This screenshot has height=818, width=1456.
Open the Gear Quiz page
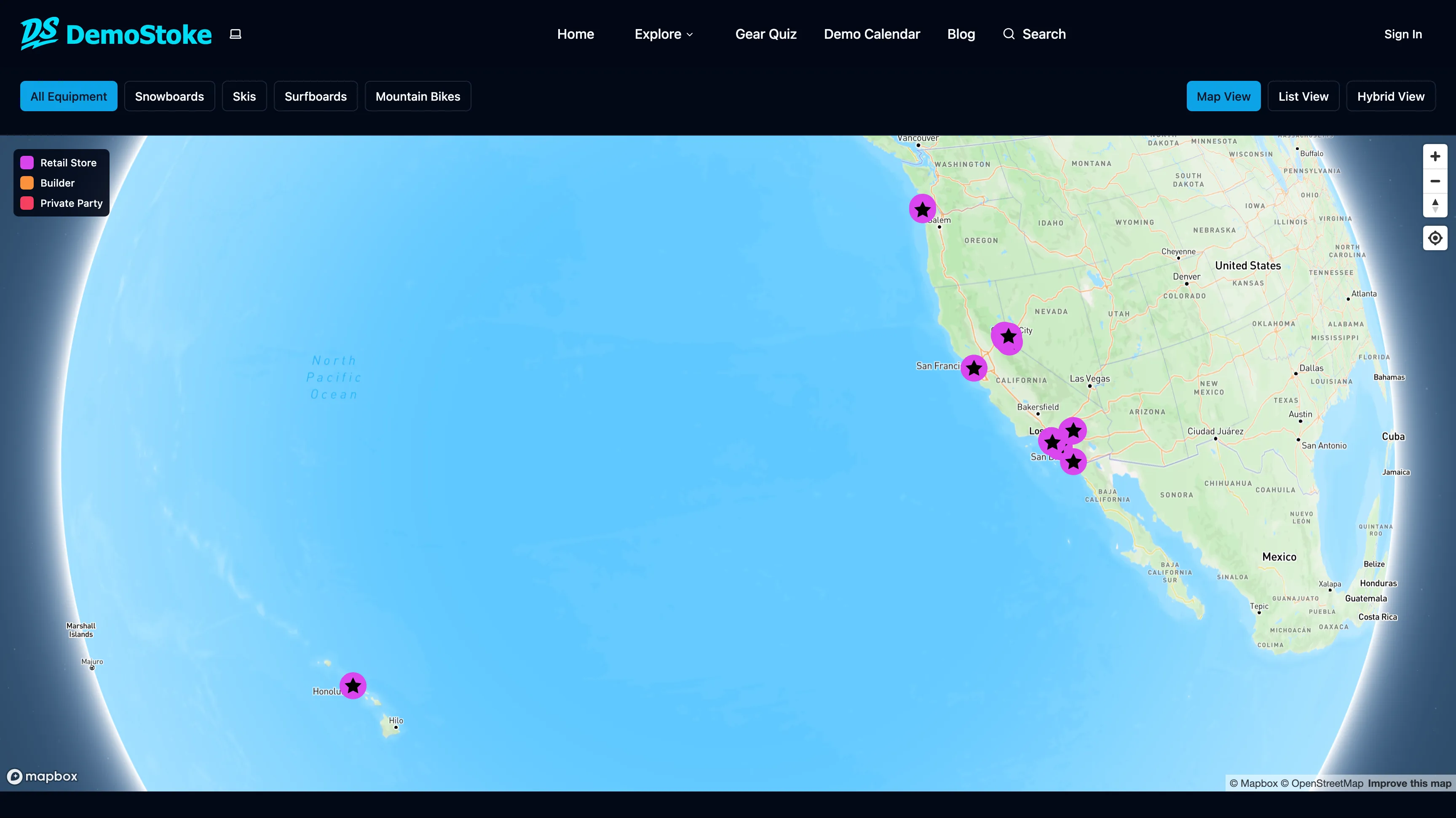765,35
